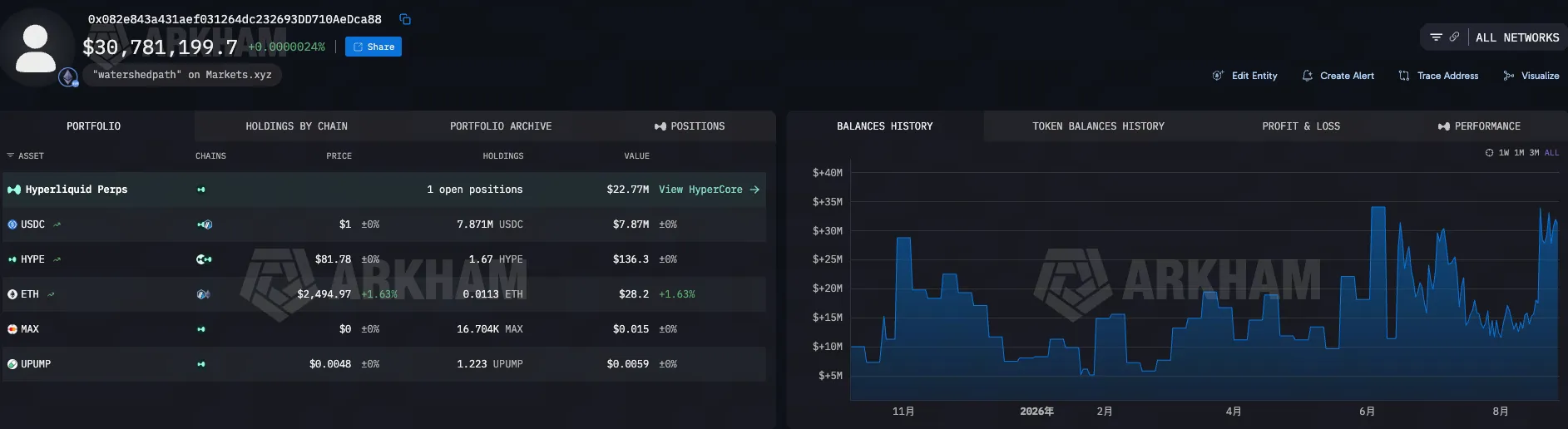The width and height of the screenshot is (1568, 429).
Task: Sort by the HOLDINGS column header
Action: tap(503, 155)
